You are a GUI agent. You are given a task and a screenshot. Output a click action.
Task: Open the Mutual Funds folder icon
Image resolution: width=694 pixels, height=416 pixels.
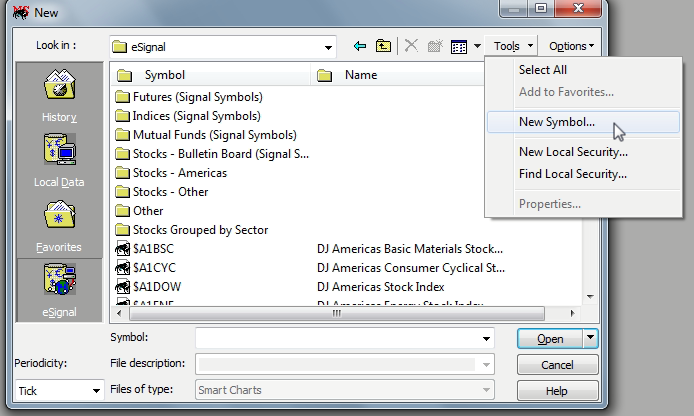122,135
